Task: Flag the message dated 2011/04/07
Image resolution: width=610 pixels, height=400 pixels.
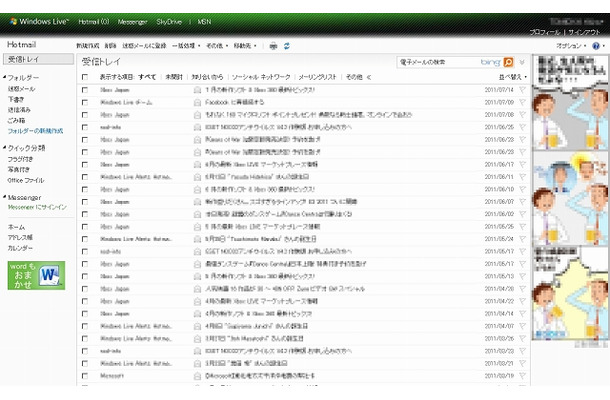Action: [x=522, y=326]
